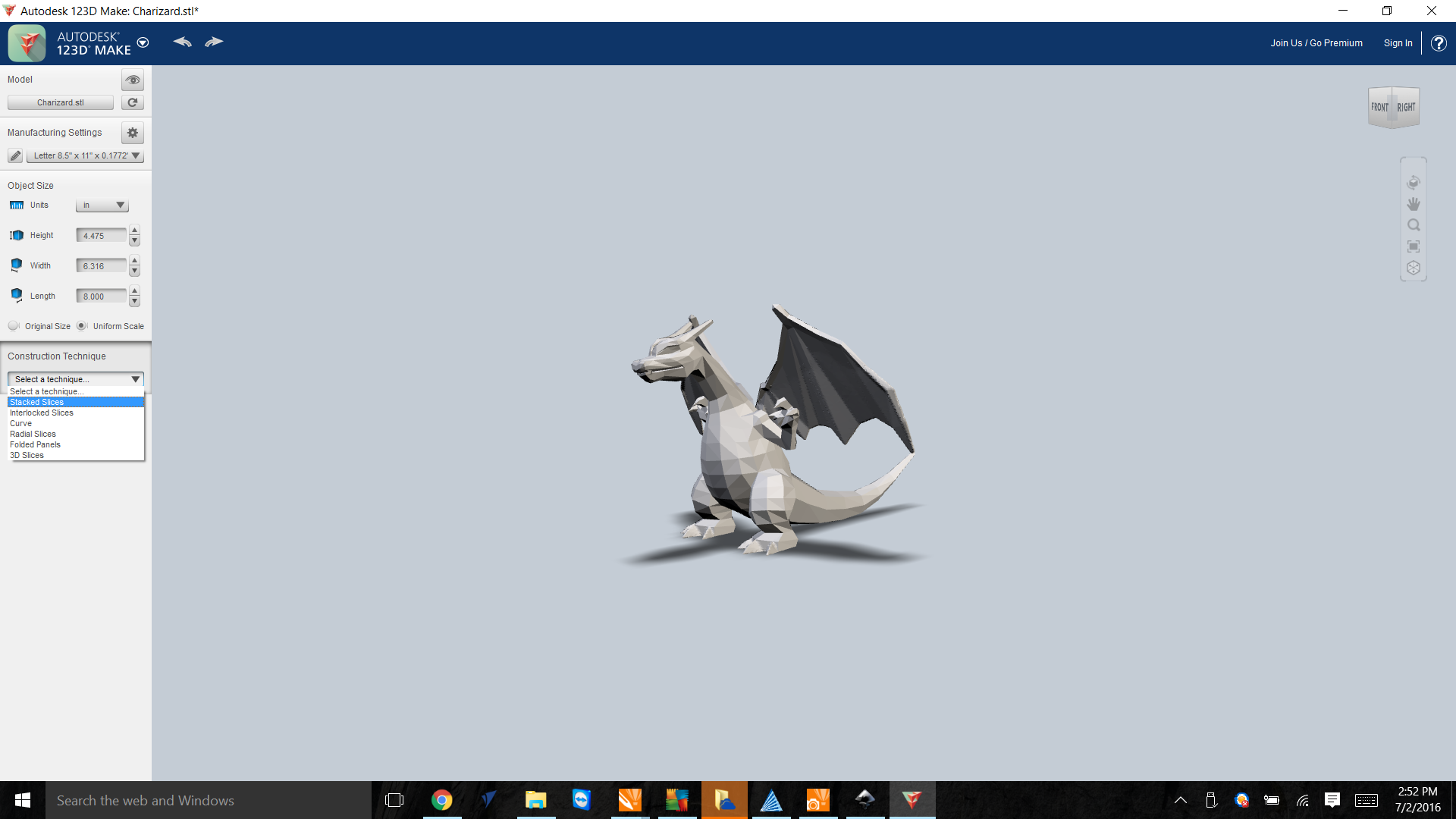1456x819 pixels.
Task: Toggle the perspective cube view icon
Action: (1414, 268)
